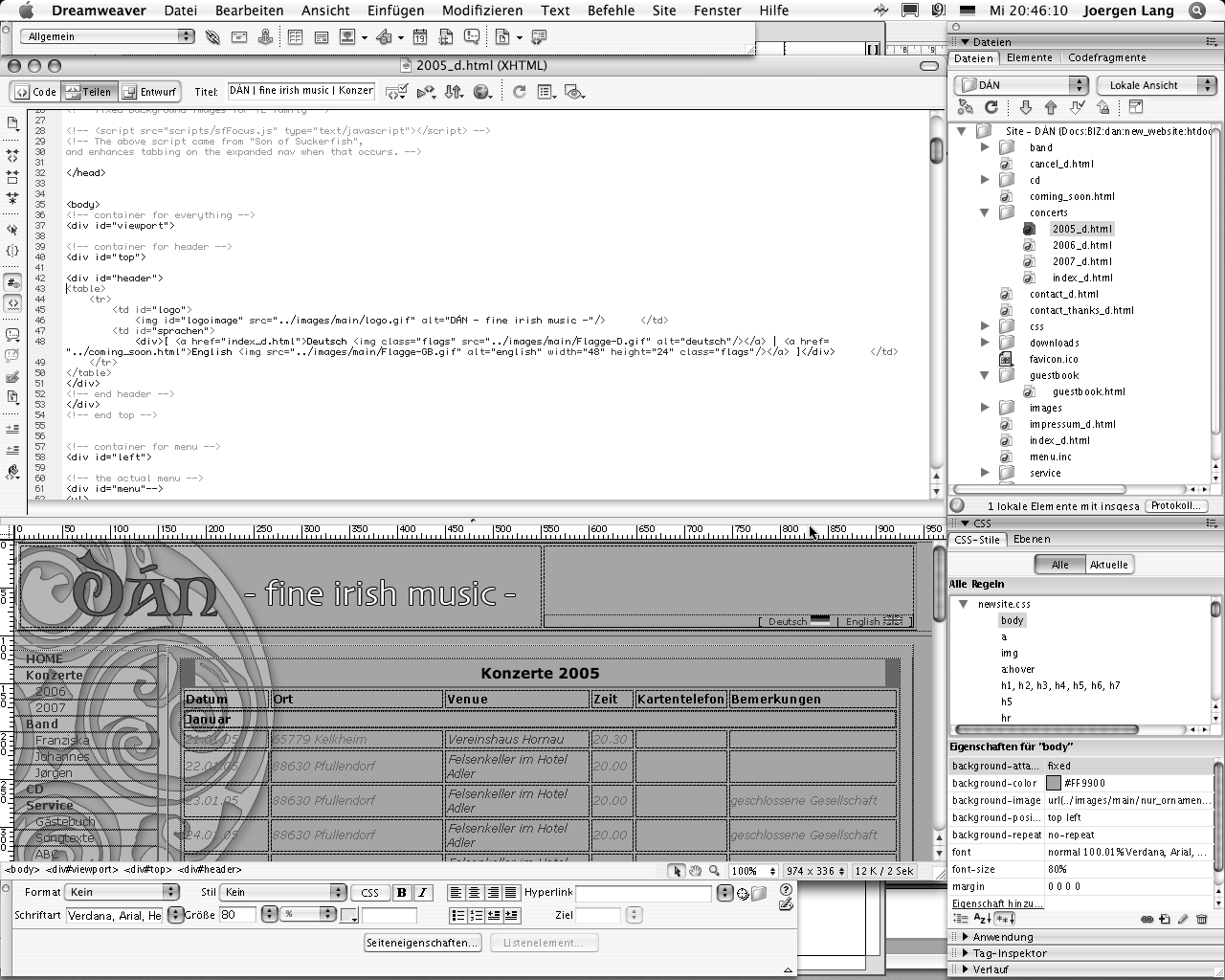Click text color swatch in properties
Screen dimensions: 1225x980
tap(348, 916)
